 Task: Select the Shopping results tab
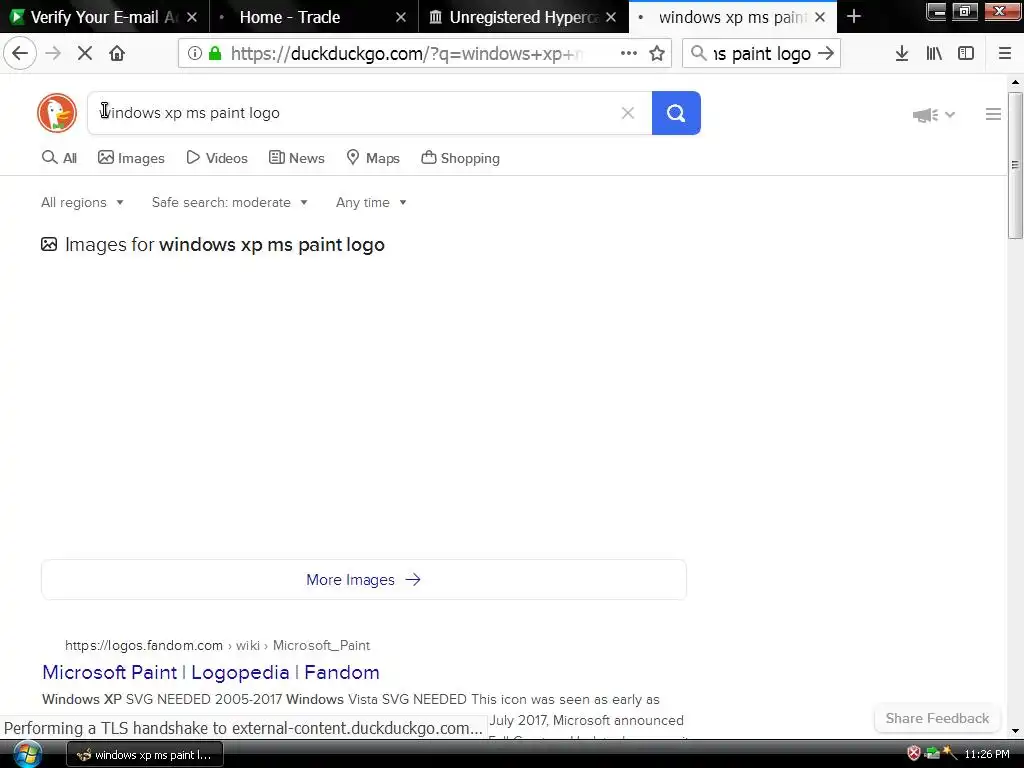pyautogui.click(x=460, y=158)
